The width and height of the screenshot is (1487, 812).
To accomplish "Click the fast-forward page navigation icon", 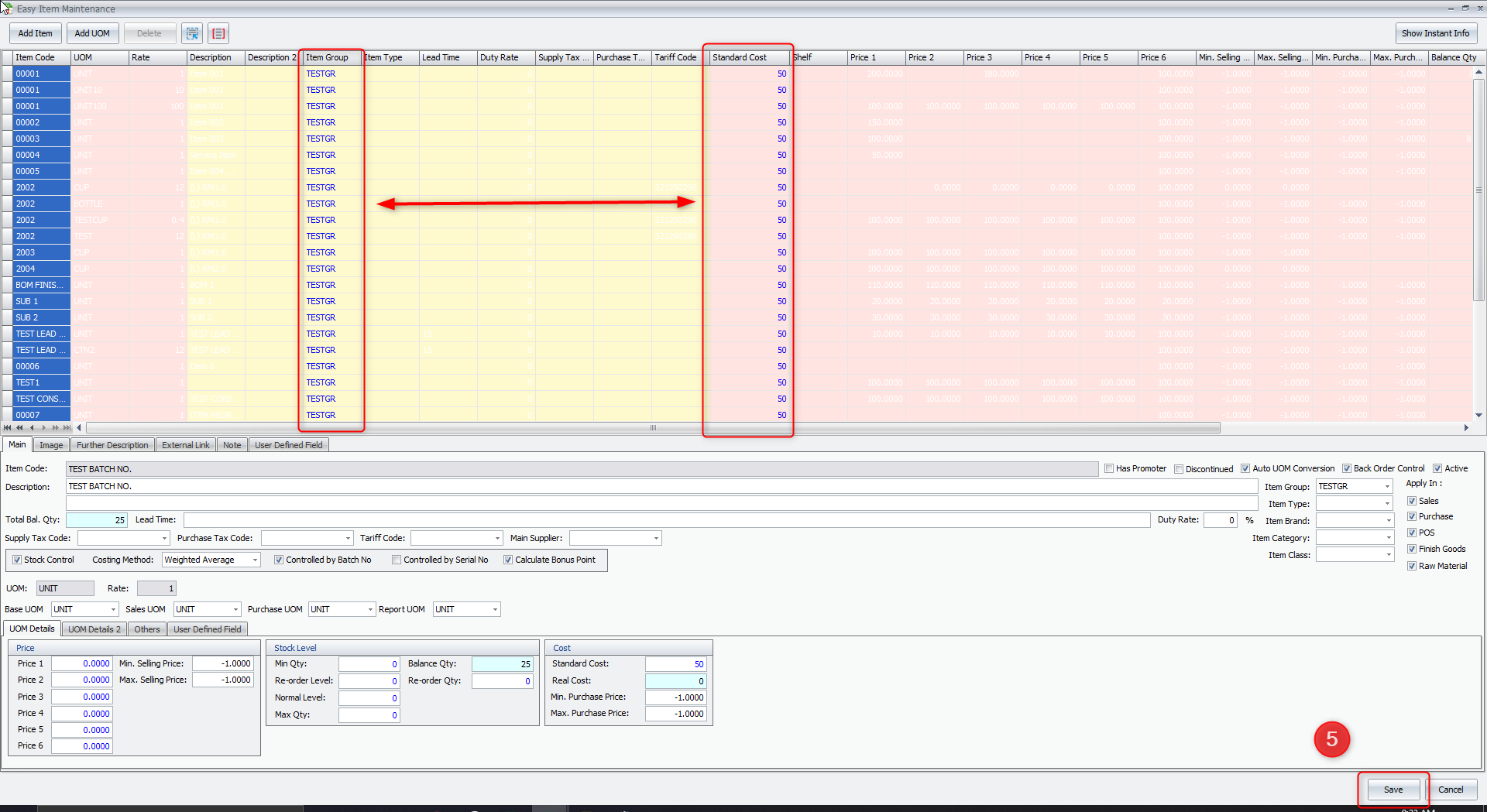I will pyautogui.click(x=55, y=427).
